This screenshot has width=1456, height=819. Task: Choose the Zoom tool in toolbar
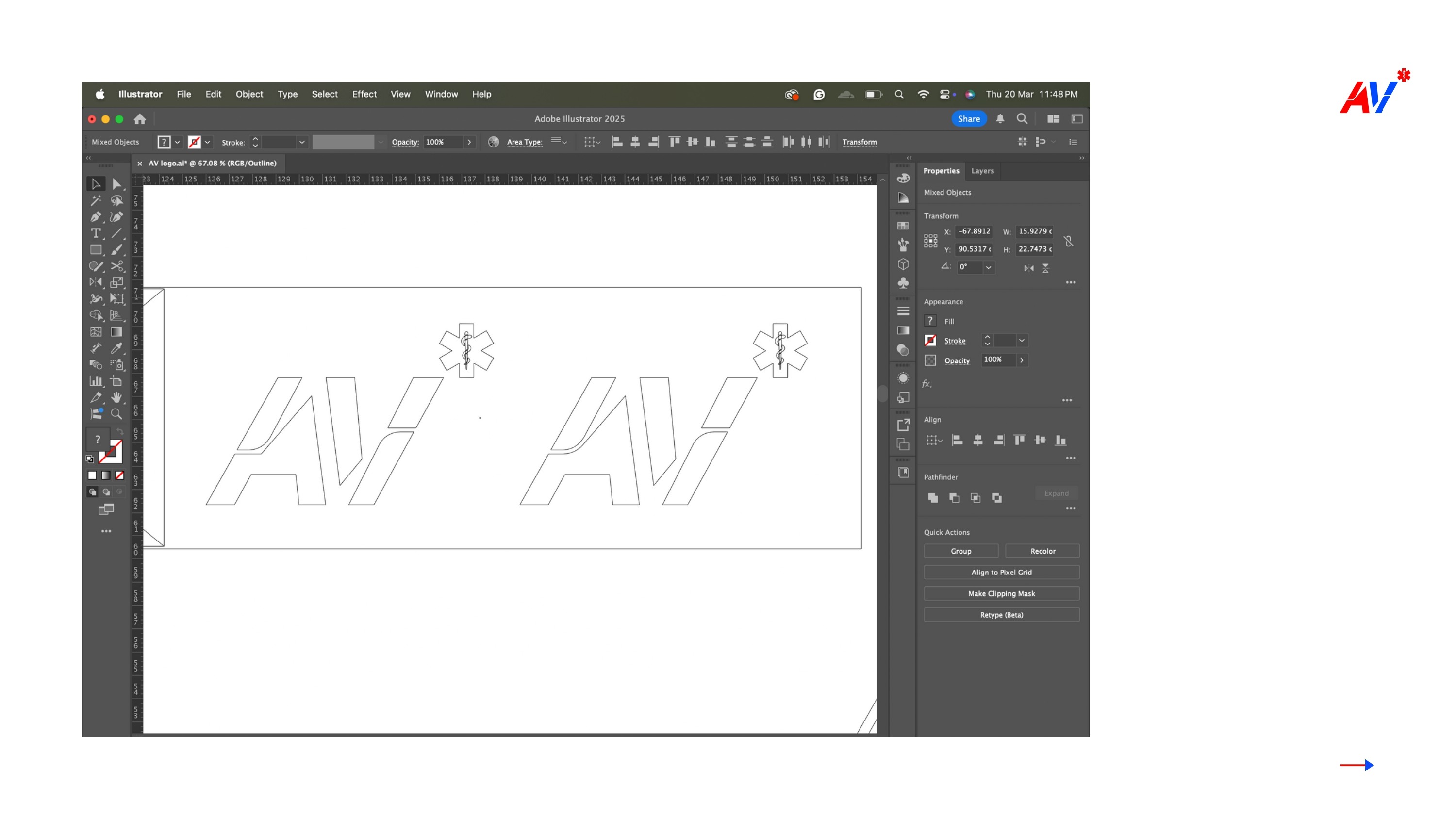(117, 414)
